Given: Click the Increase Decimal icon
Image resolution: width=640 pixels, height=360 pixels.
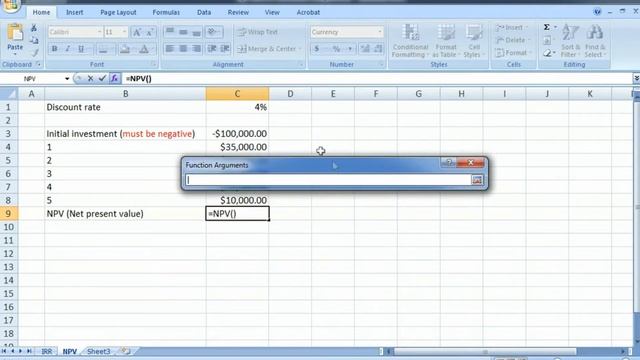Looking at the screenshot, I should pyautogui.click(x=365, y=49).
